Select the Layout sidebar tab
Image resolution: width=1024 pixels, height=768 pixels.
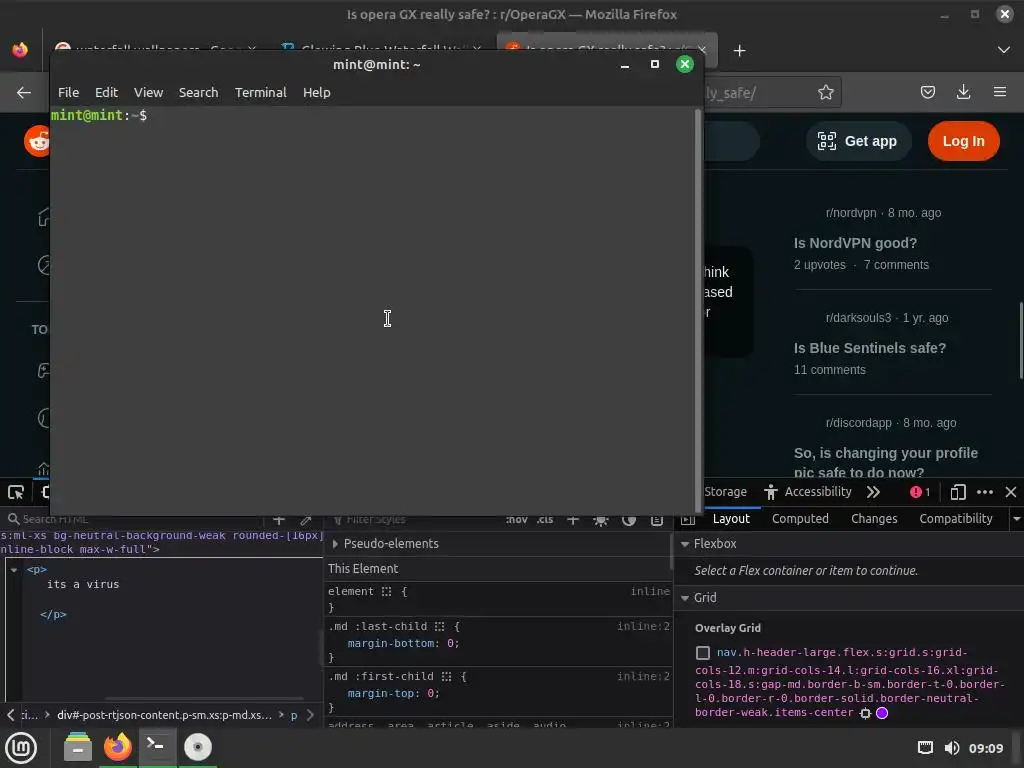tap(731, 519)
